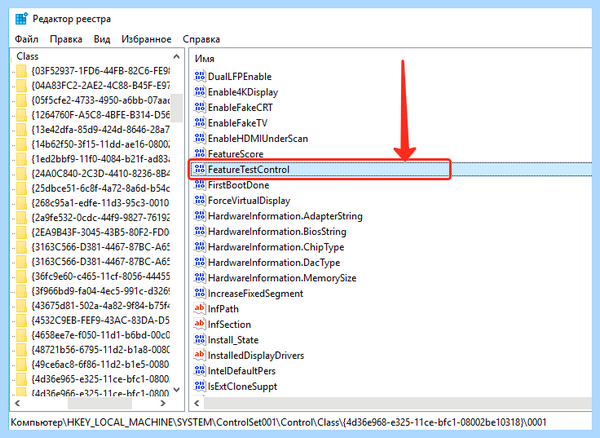The height and width of the screenshot is (438, 600).
Task: Select the {48721b56-6795-11d2 key
Action: (101, 350)
